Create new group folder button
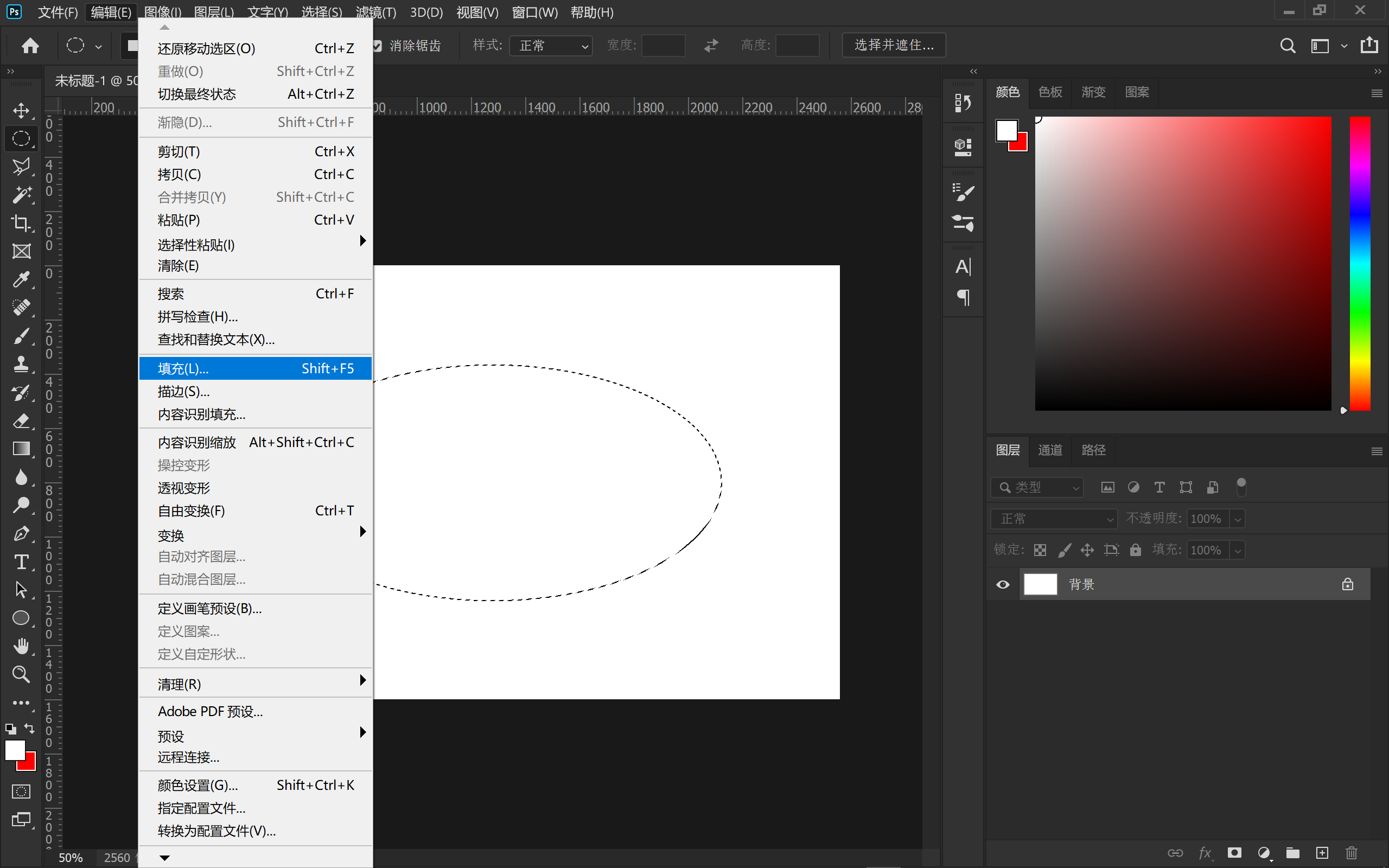The width and height of the screenshot is (1389, 868). 1292,852
